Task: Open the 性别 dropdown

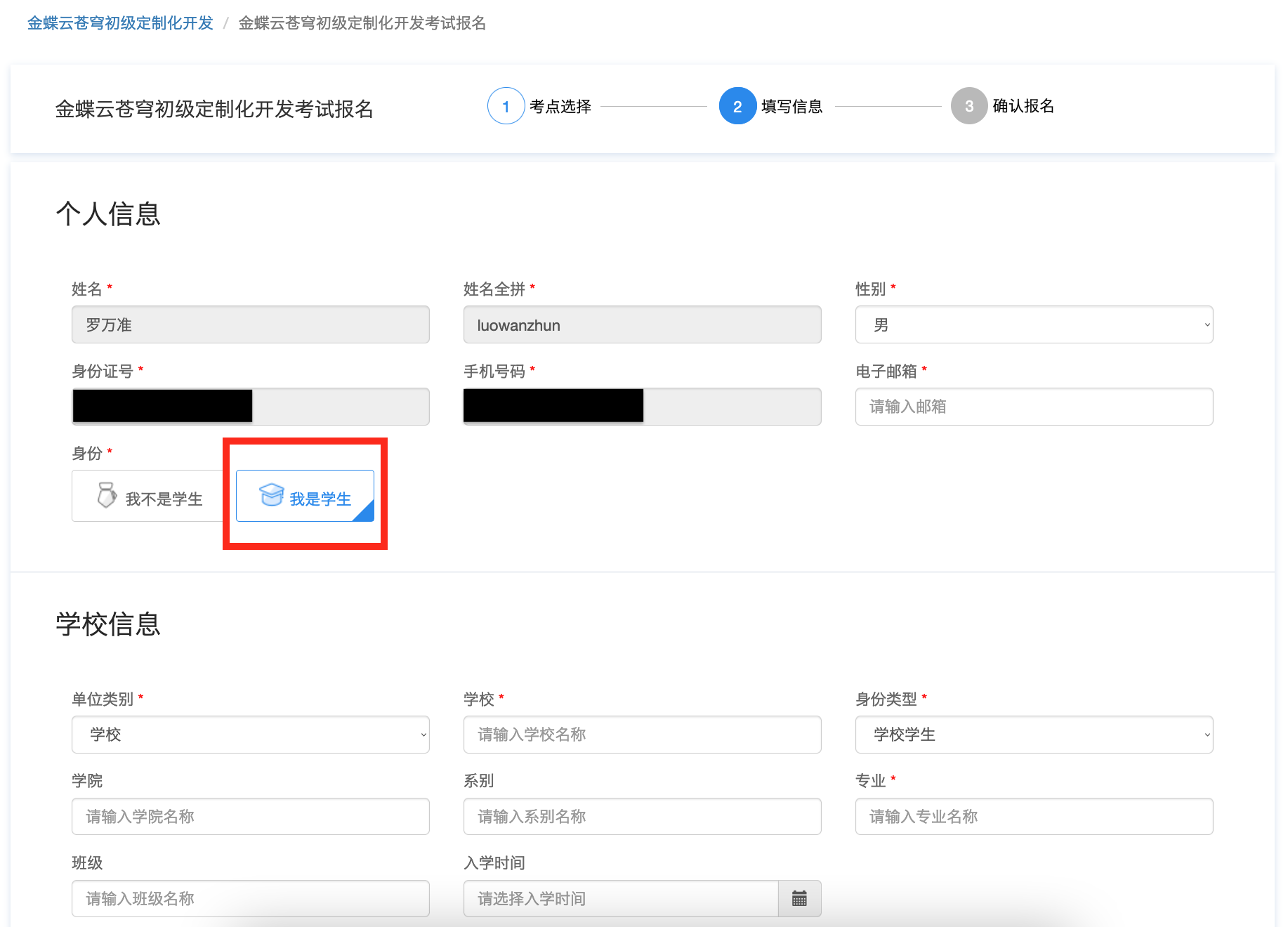Action: point(1034,324)
